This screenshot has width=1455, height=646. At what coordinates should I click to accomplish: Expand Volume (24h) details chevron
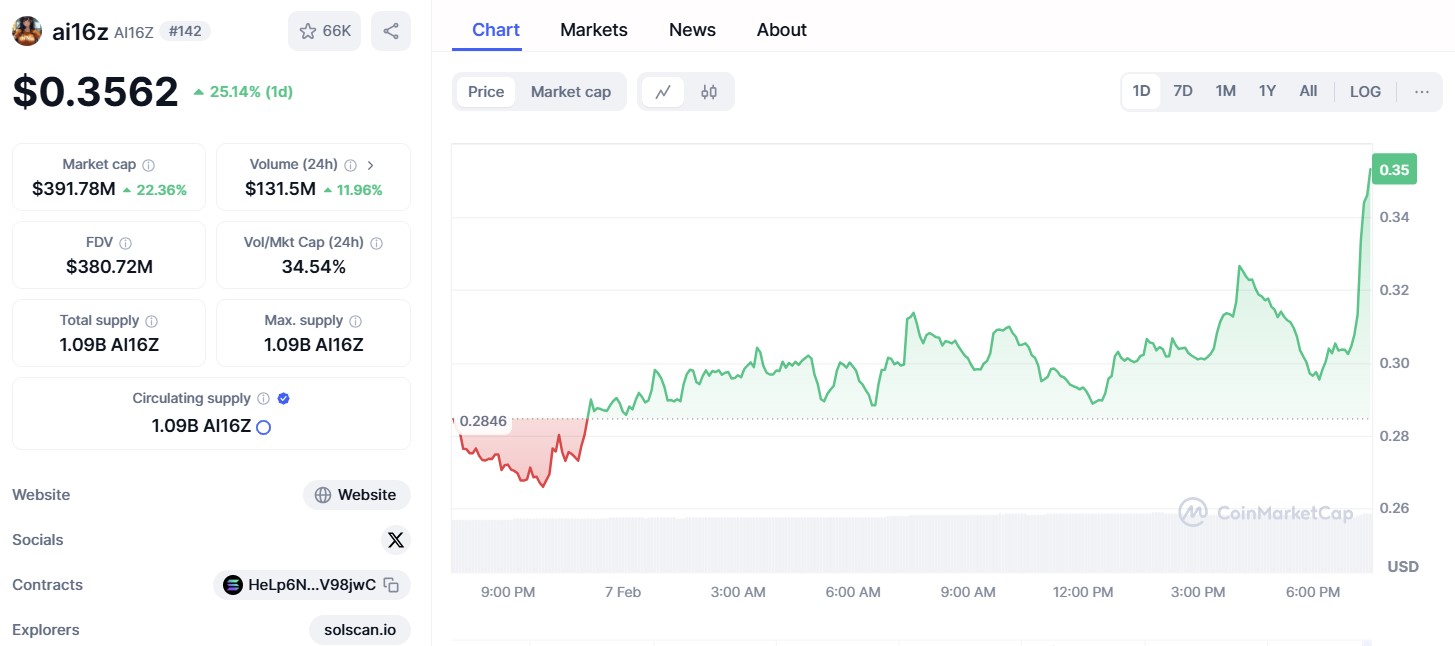point(370,165)
